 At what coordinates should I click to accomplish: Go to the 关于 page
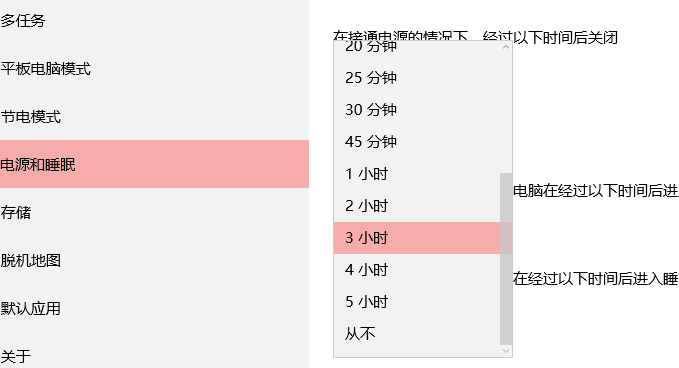point(154,356)
